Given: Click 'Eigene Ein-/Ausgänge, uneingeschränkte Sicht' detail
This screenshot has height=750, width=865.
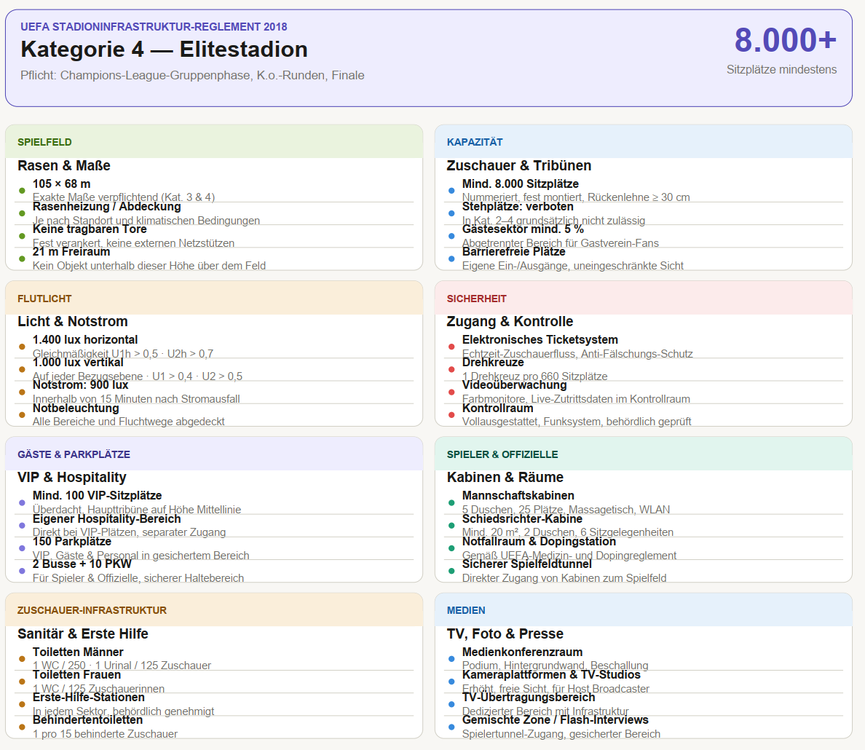Looking at the screenshot, I should pyautogui.click(x=573, y=266).
